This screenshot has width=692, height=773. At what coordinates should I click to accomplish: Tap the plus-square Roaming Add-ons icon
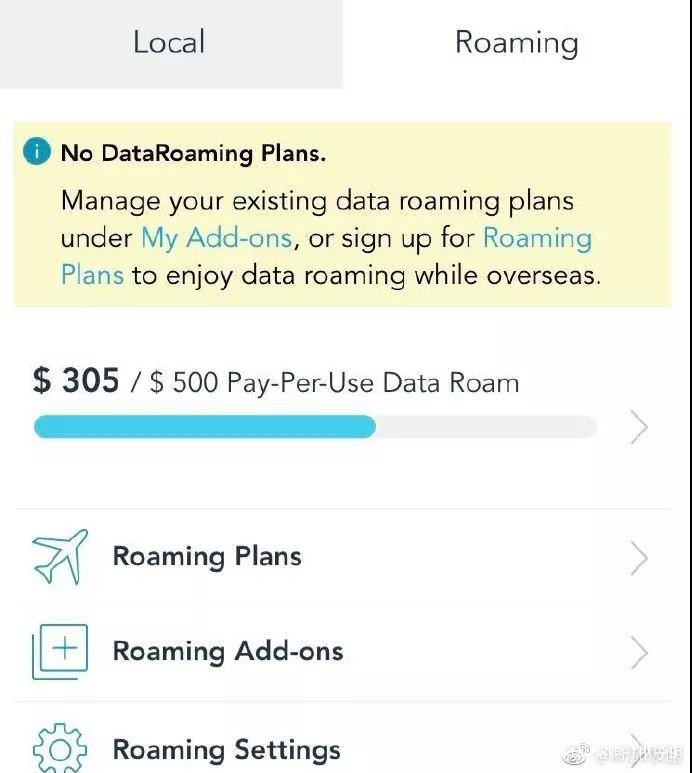[x=59, y=651]
